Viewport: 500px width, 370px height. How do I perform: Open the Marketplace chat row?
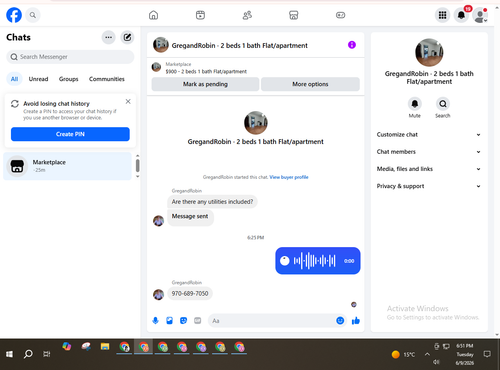[x=68, y=166]
